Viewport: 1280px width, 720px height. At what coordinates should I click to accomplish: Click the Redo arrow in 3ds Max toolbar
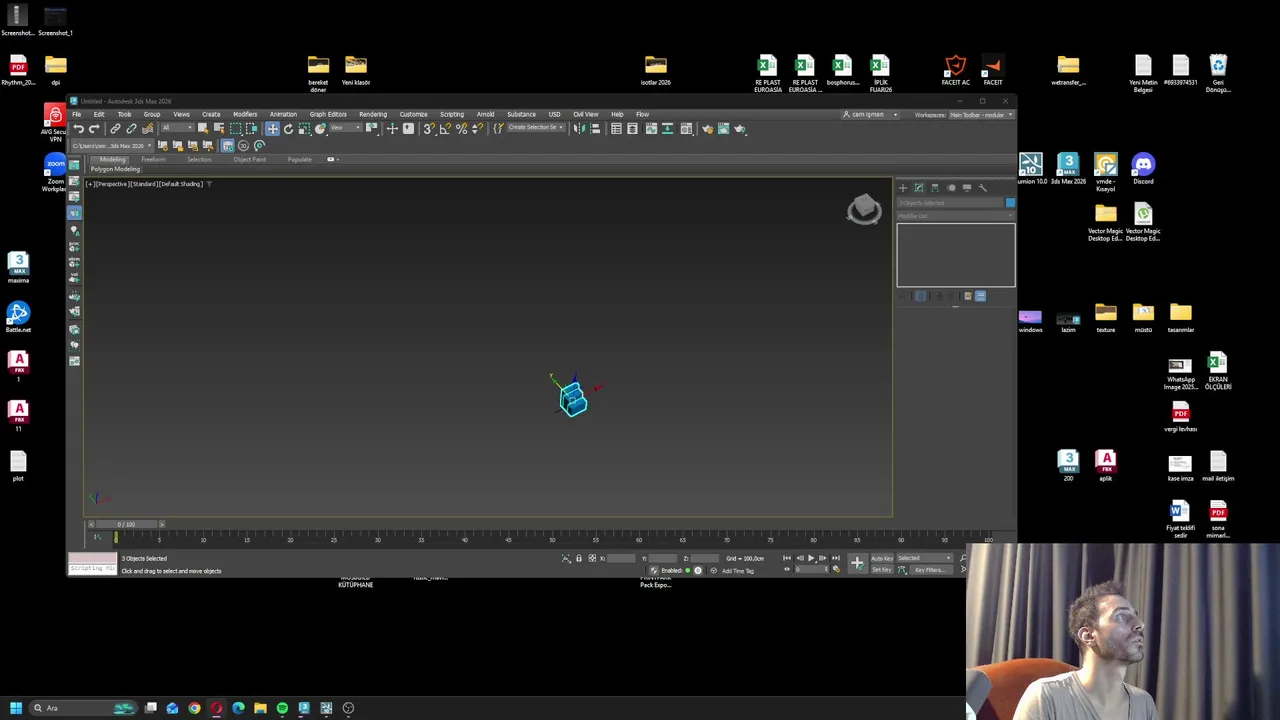pyautogui.click(x=94, y=128)
